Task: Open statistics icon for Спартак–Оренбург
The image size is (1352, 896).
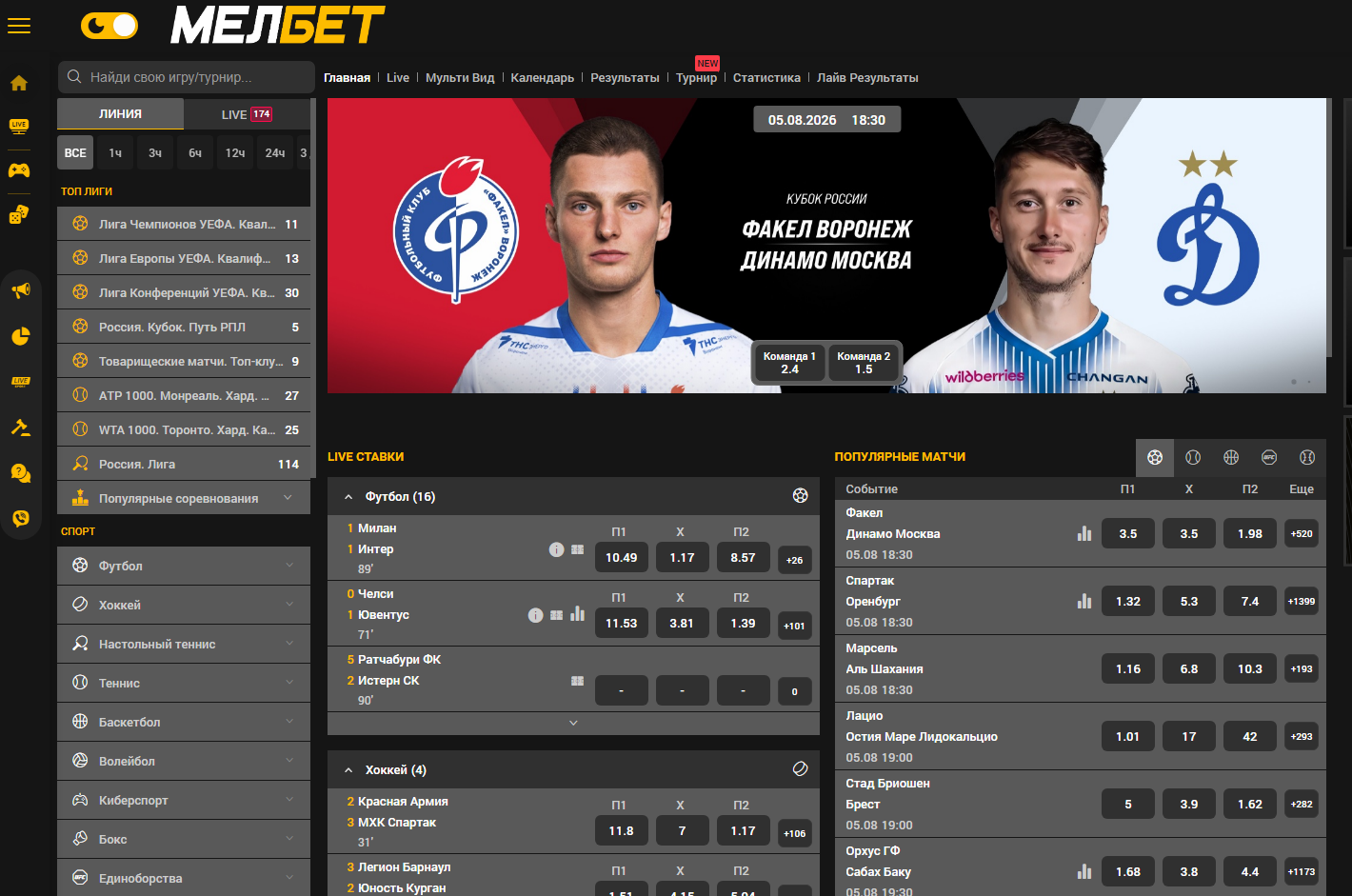Action: point(1084,601)
